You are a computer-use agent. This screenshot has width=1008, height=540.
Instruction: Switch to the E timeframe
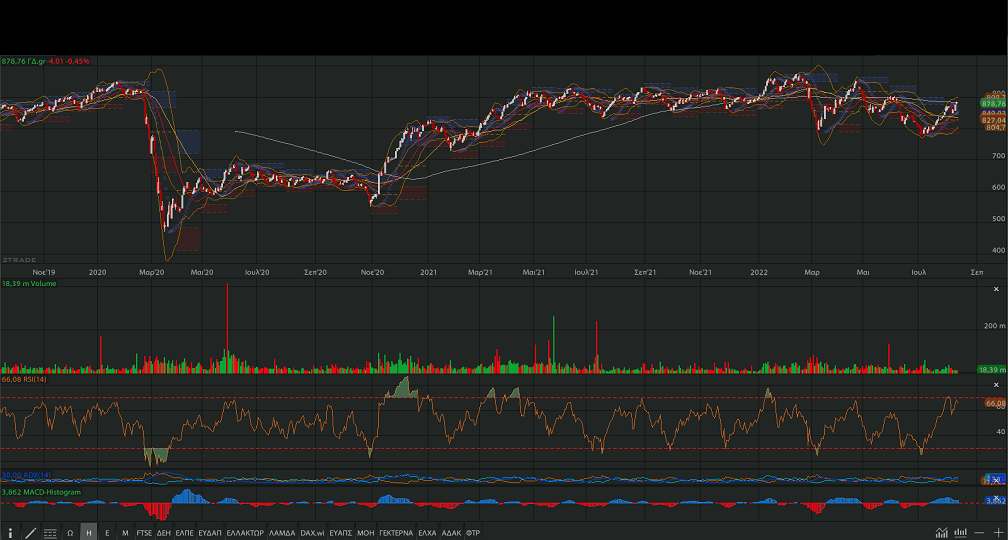[x=107, y=533]
